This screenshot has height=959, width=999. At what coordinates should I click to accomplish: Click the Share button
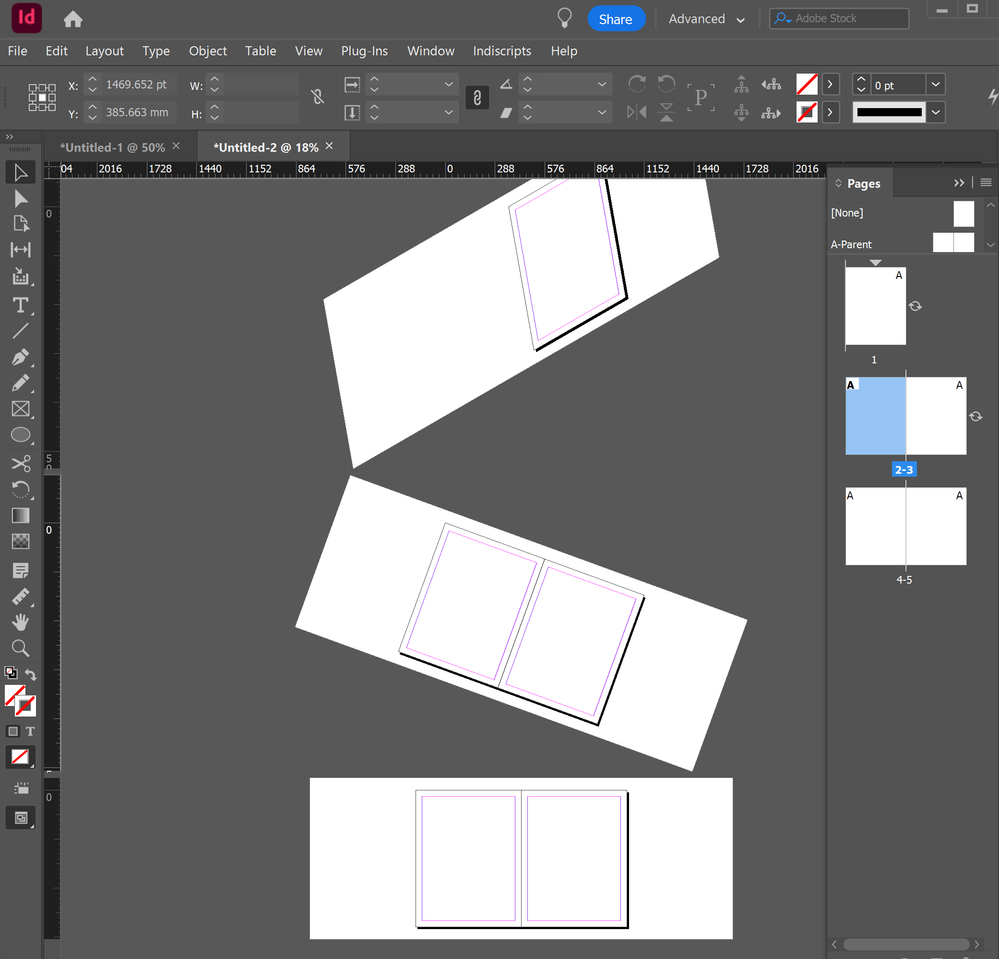click(x=615, y=19)
